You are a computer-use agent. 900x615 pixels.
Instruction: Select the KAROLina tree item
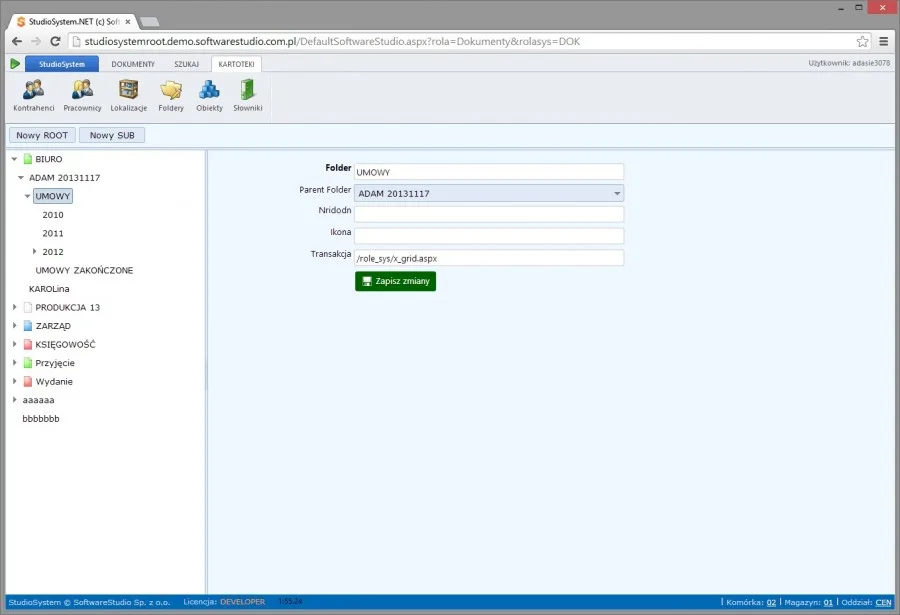point(49,289)
